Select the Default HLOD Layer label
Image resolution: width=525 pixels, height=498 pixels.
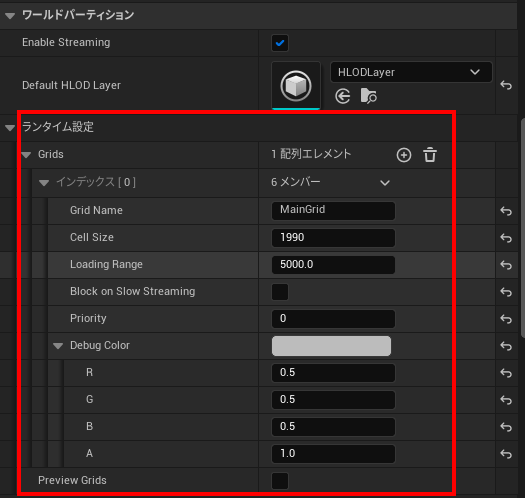(x=71, y=85)
